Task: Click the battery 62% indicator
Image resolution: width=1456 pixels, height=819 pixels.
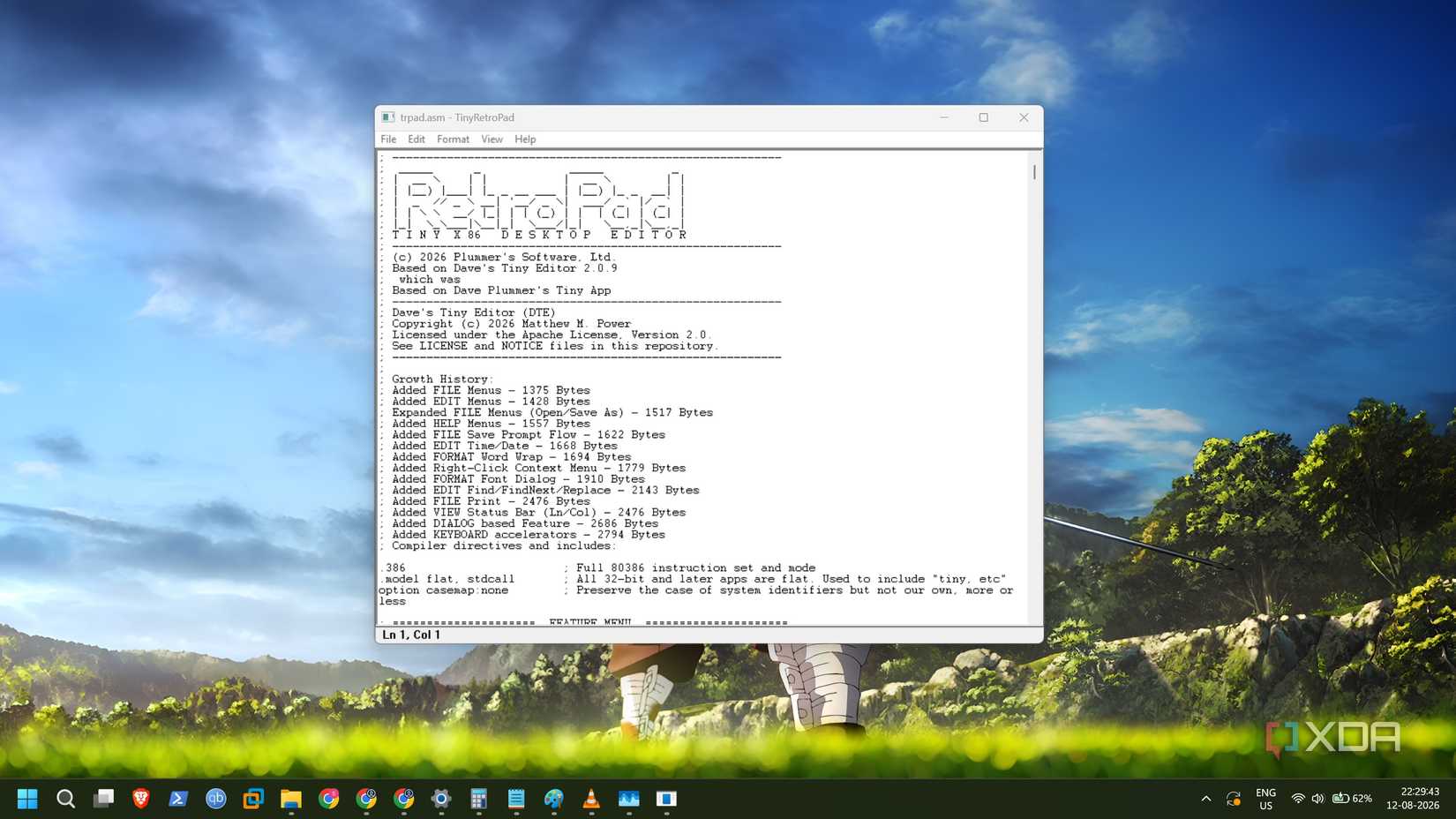Action: (1352, 799)
